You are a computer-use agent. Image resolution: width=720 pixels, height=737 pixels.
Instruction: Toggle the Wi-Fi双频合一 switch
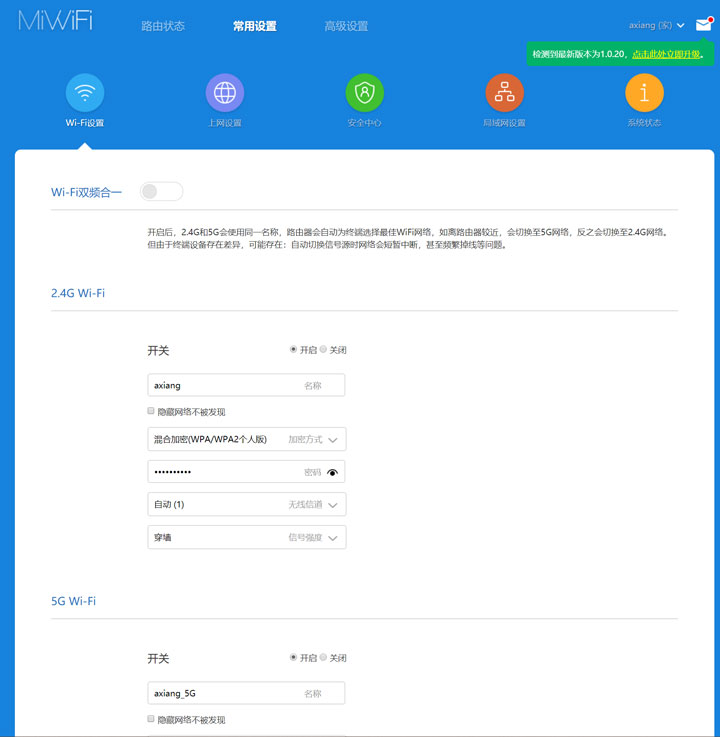161,191
